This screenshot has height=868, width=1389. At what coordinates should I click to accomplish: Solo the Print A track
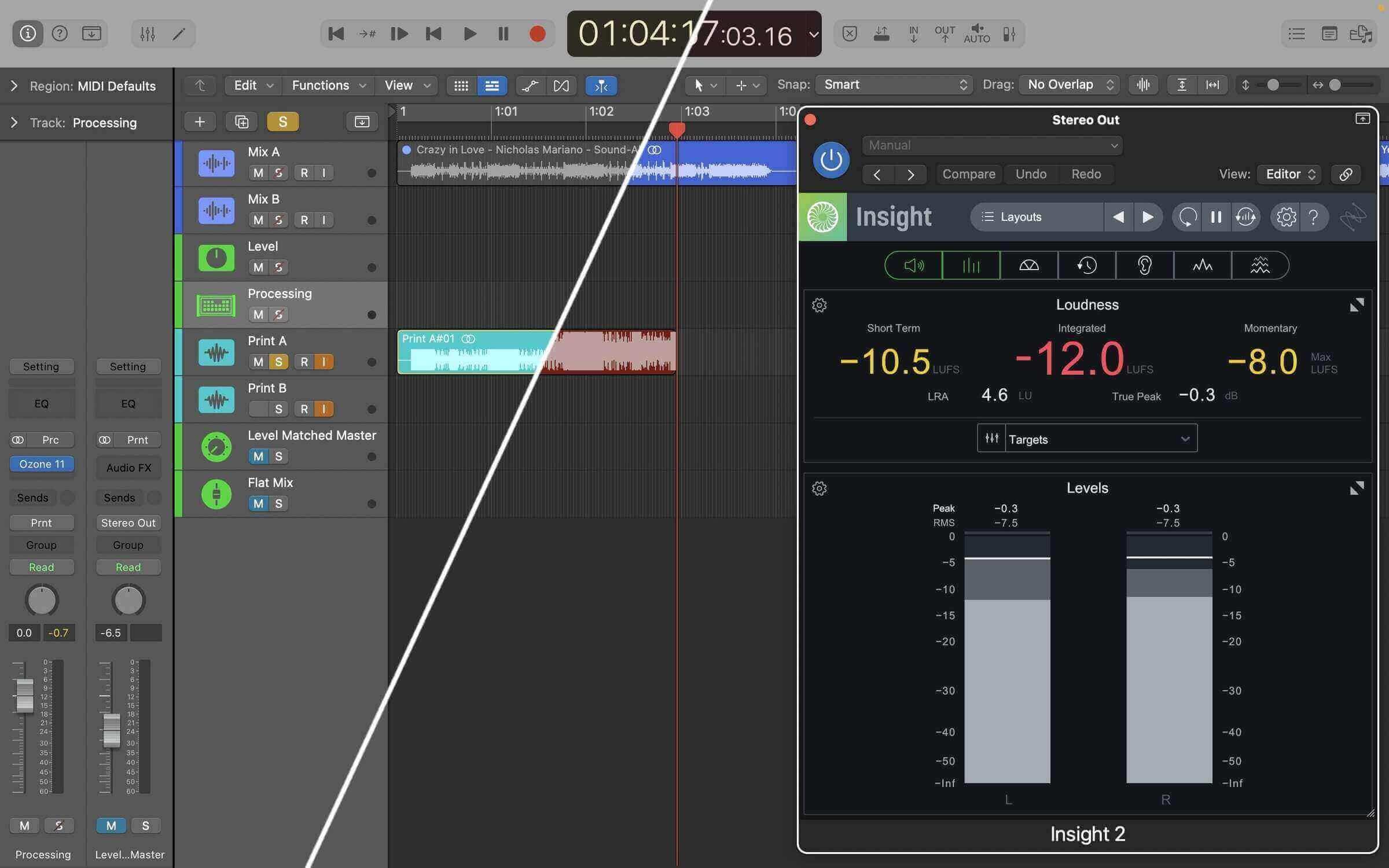(x=278, y=362)
